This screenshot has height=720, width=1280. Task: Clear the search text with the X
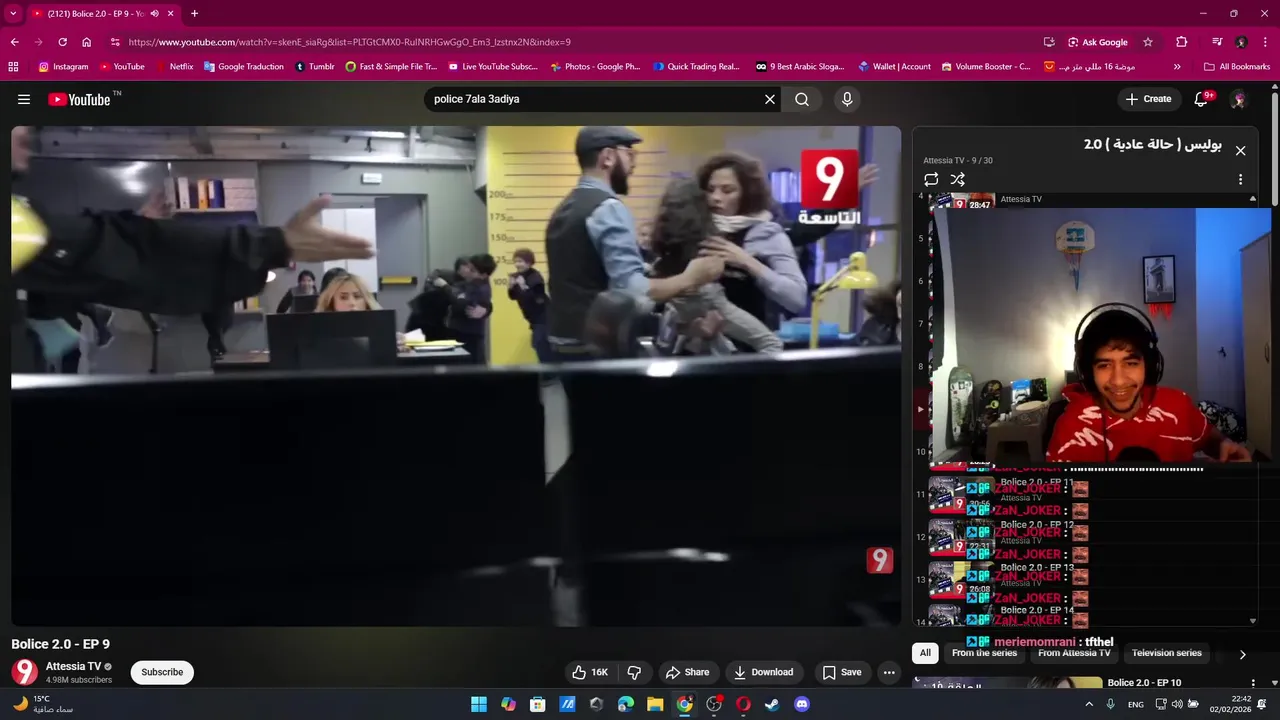coord(770,99)
